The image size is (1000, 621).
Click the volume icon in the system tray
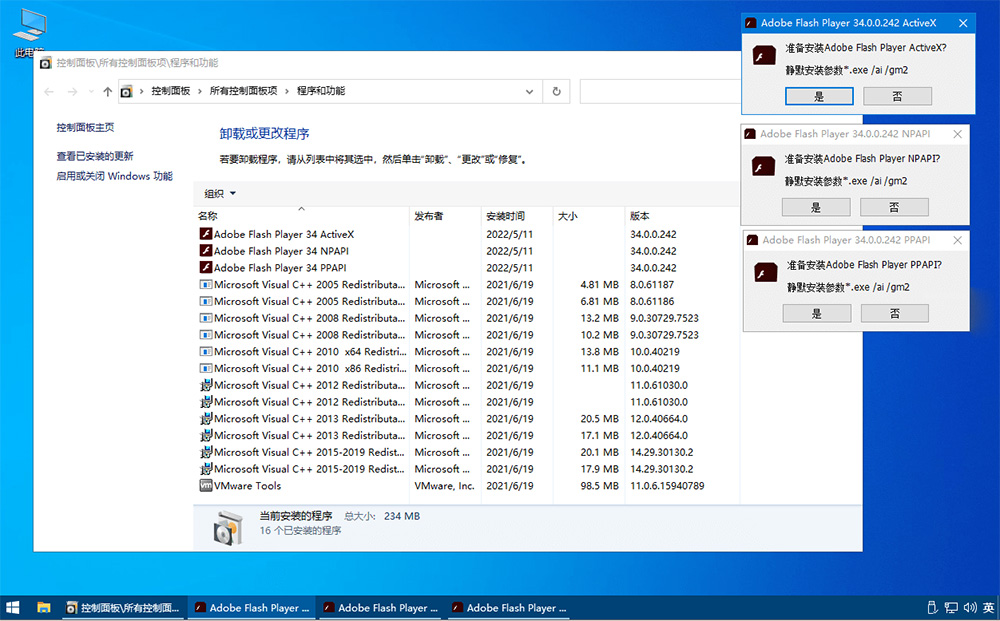[x=970, y=607]
